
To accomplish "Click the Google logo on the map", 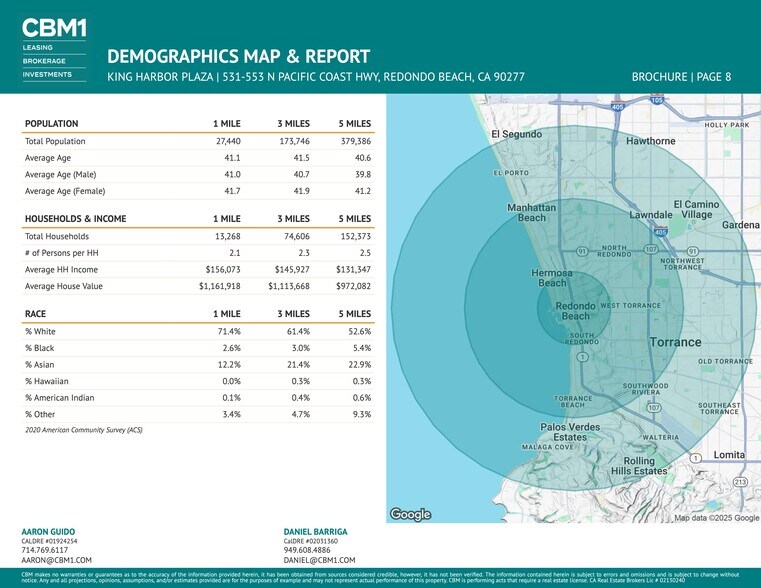I will (x=410, y=514).
